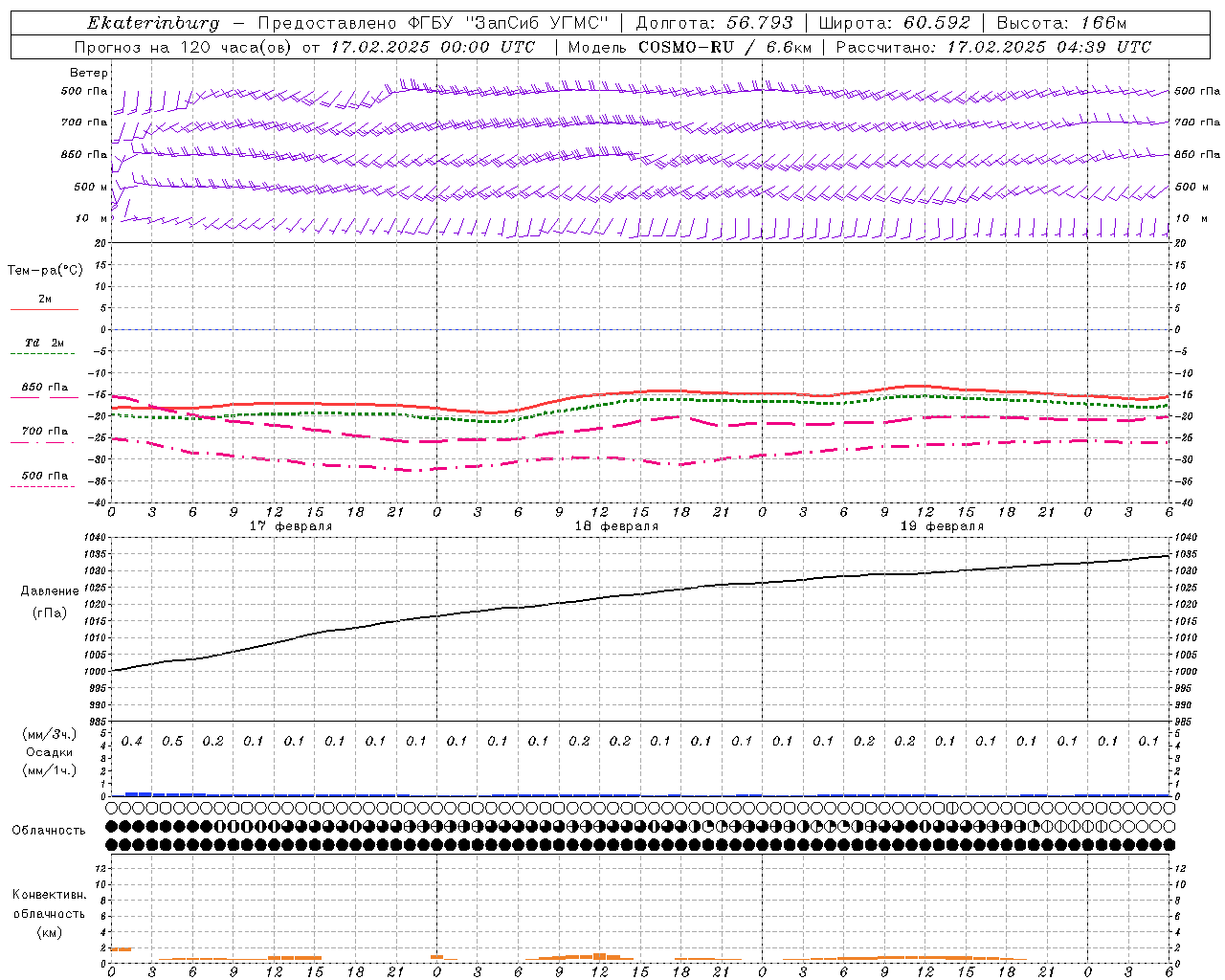1225x980 pixels.
Task: Click the 'Тем-ра(°C)' temperature panel label
Action: click(x=45, y=271)
